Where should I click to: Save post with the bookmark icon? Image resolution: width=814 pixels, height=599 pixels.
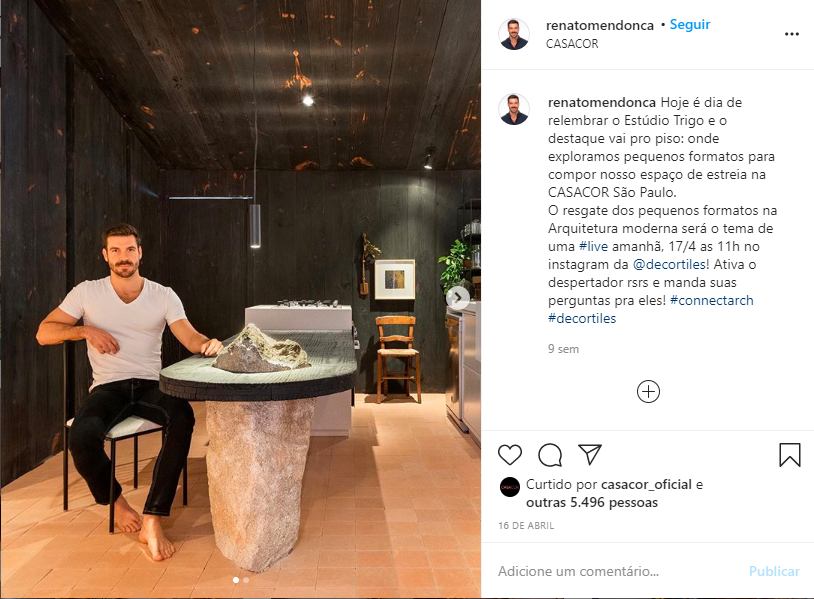pyautogui.click(x=790, y=455)
